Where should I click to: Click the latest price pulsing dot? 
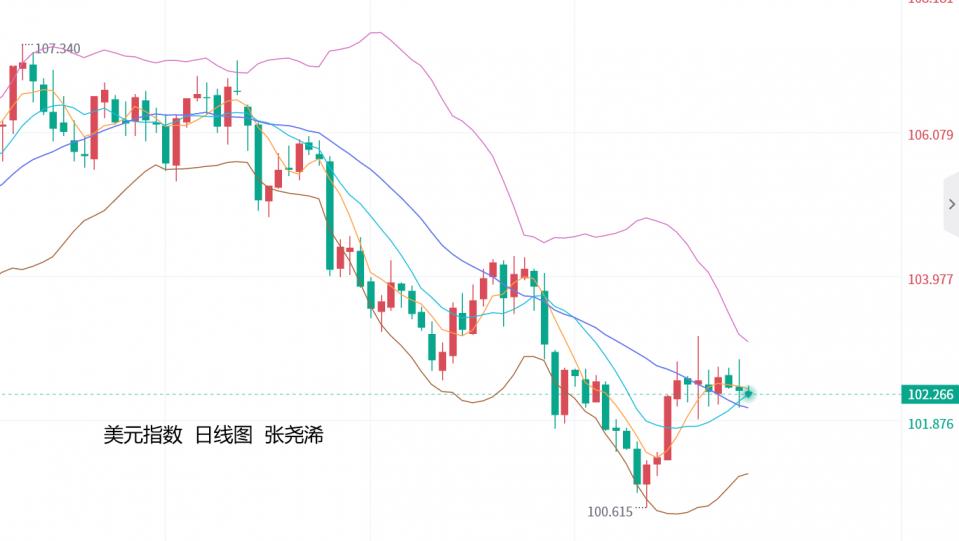click(748, 394)
